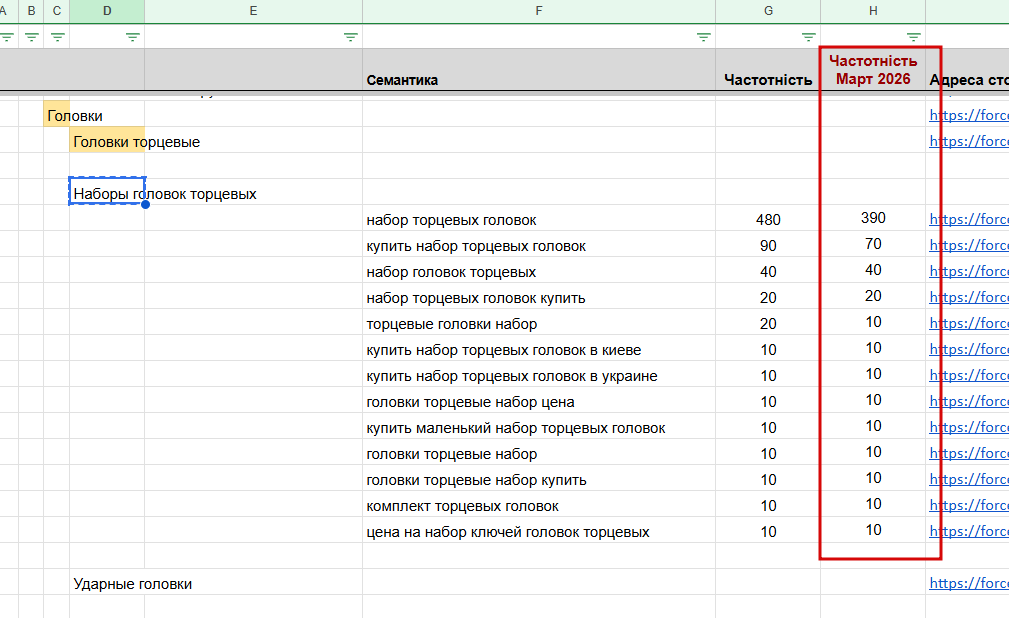This screenshot has width=1009, height=618.
Task: Select column G header
Action: coord(768,11)
